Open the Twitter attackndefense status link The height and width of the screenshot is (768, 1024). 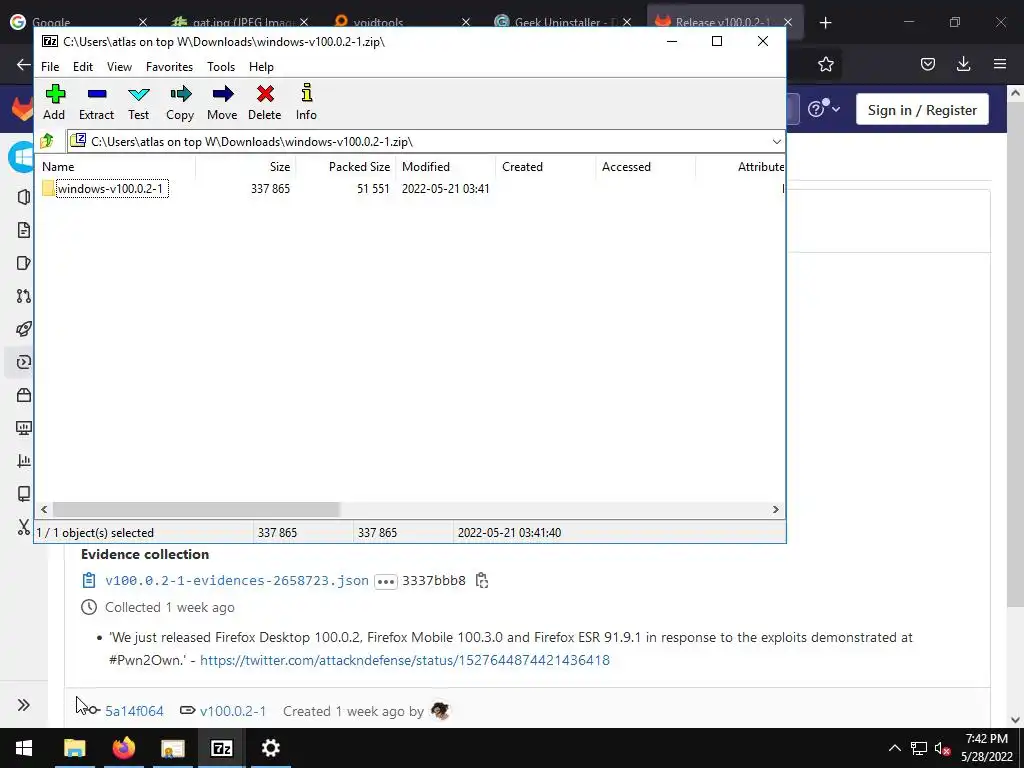[x=405, y=660]
